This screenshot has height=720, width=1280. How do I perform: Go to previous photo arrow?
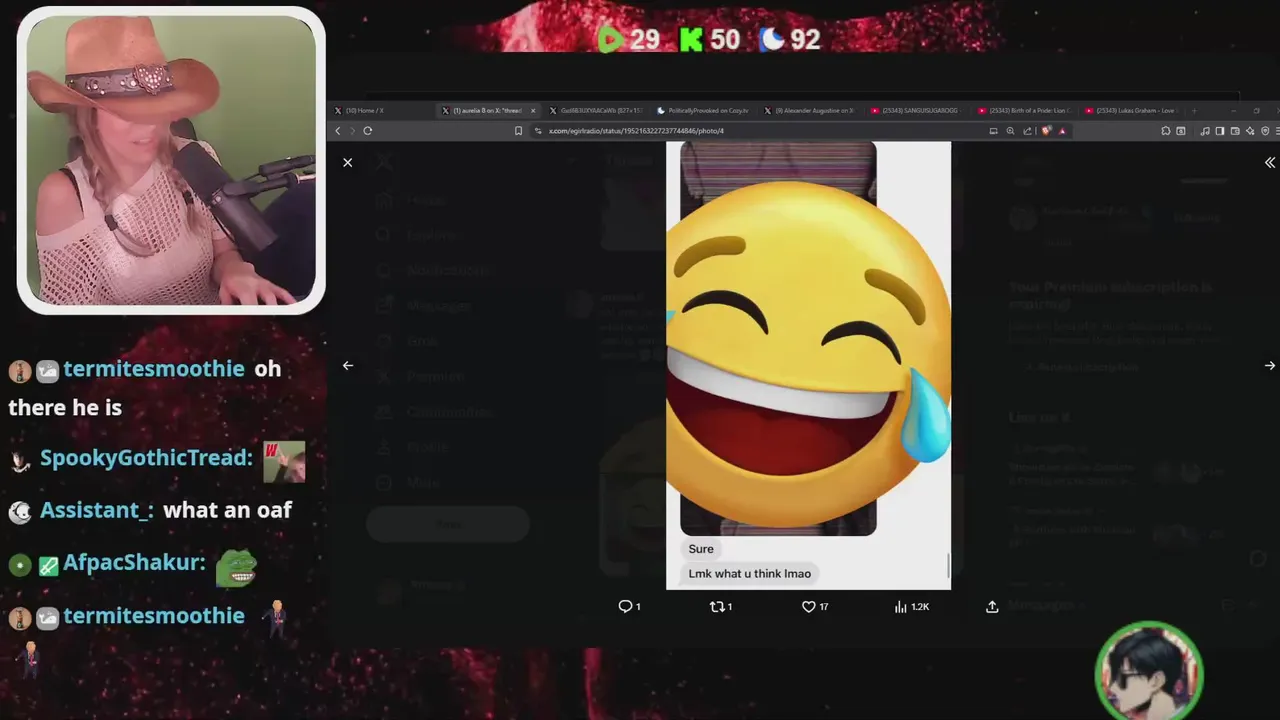coord(348,366)
